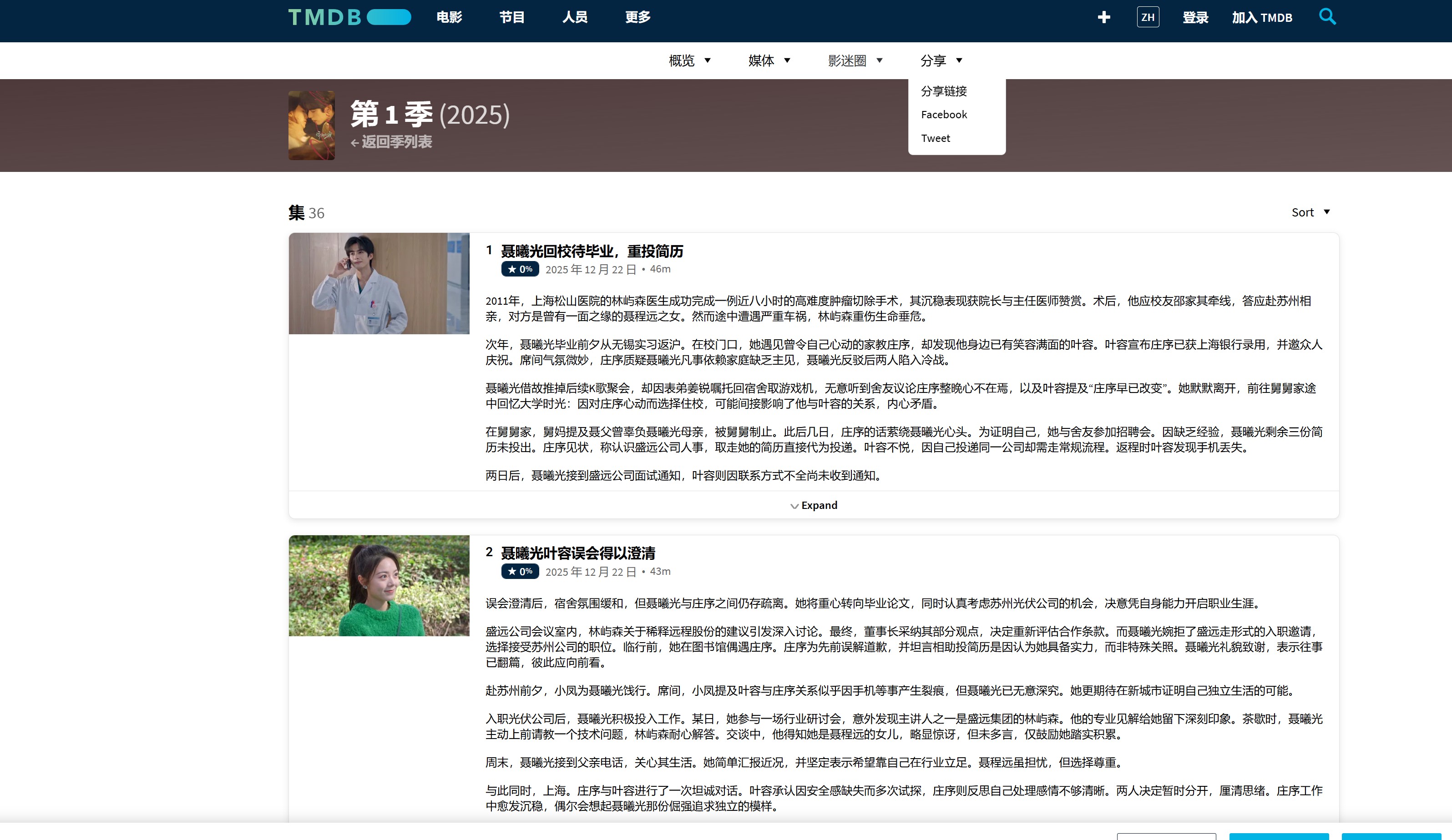
Task: Click the Season 1 poster thumbnail
Action: 311,125
